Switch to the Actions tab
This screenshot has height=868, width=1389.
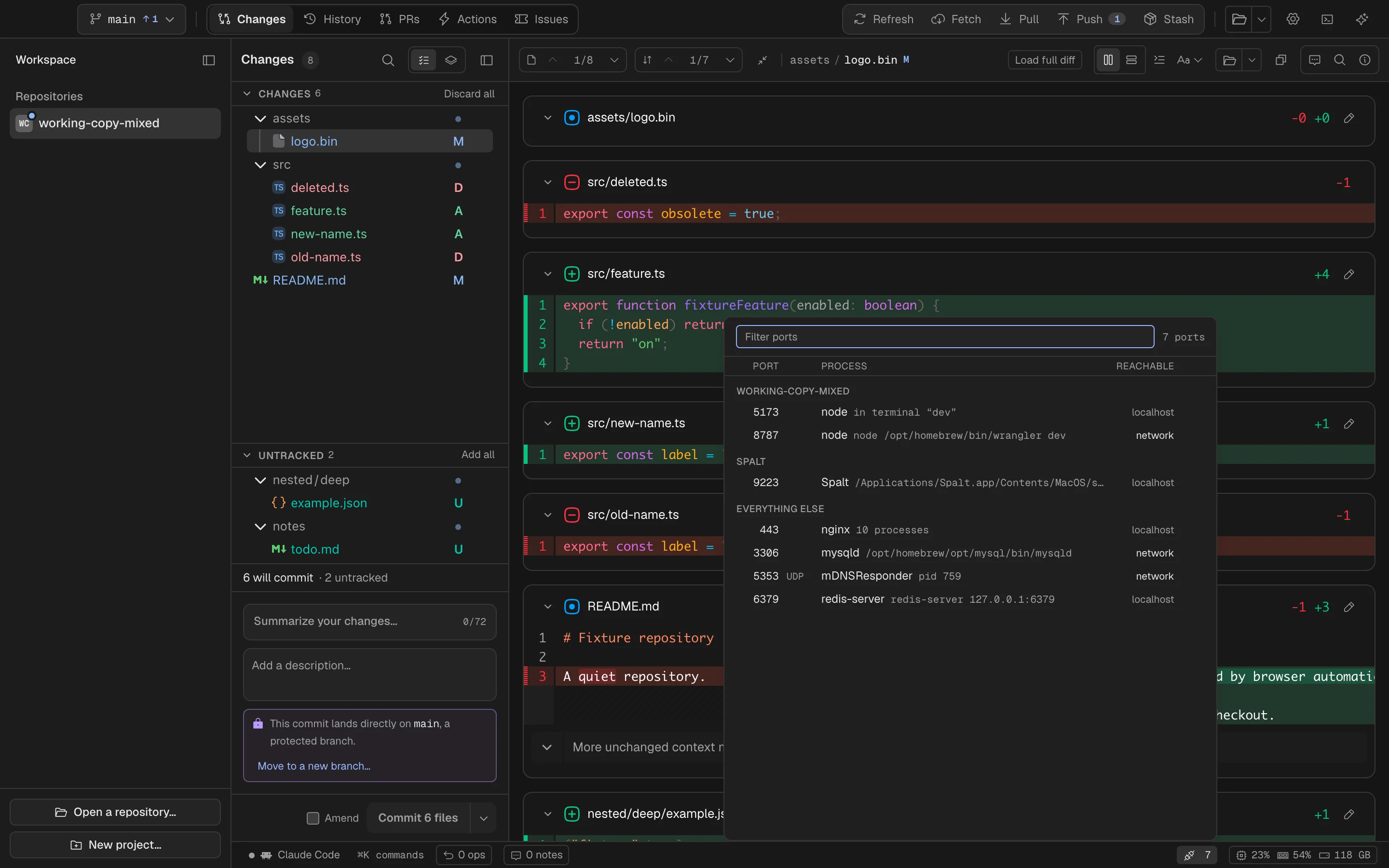(468, 19)
